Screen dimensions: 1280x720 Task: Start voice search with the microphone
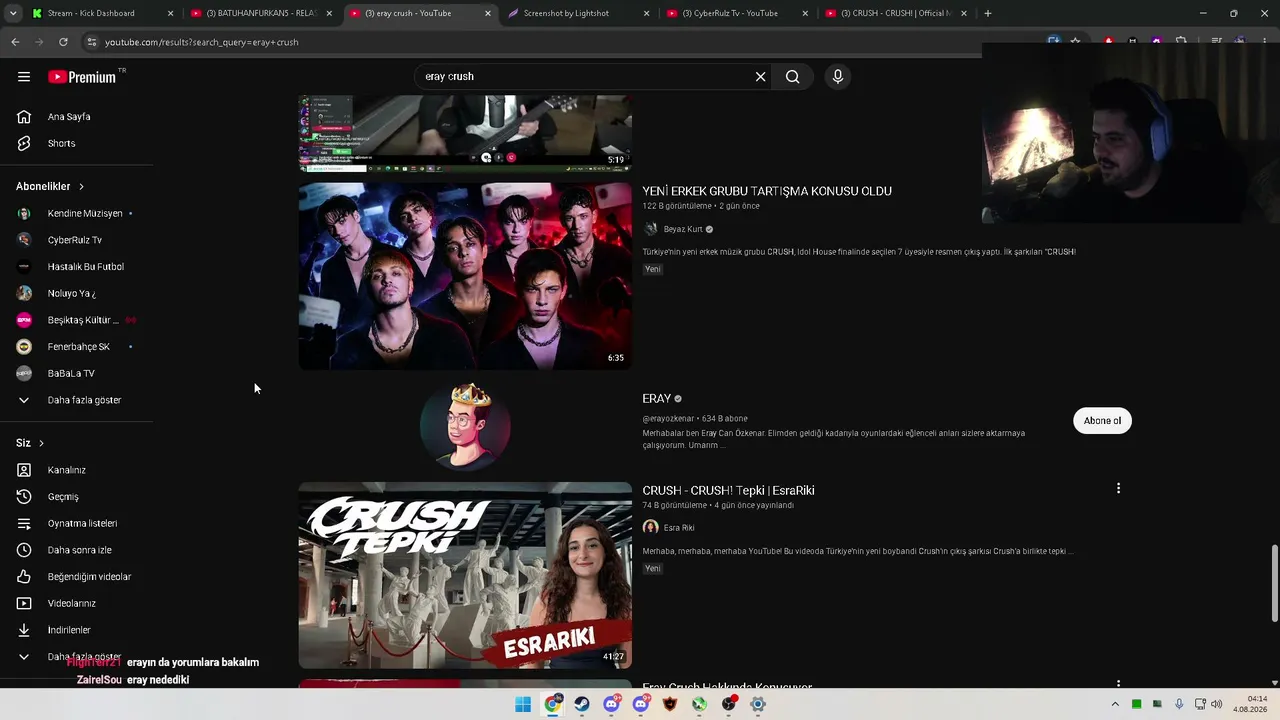click(838, 77)
